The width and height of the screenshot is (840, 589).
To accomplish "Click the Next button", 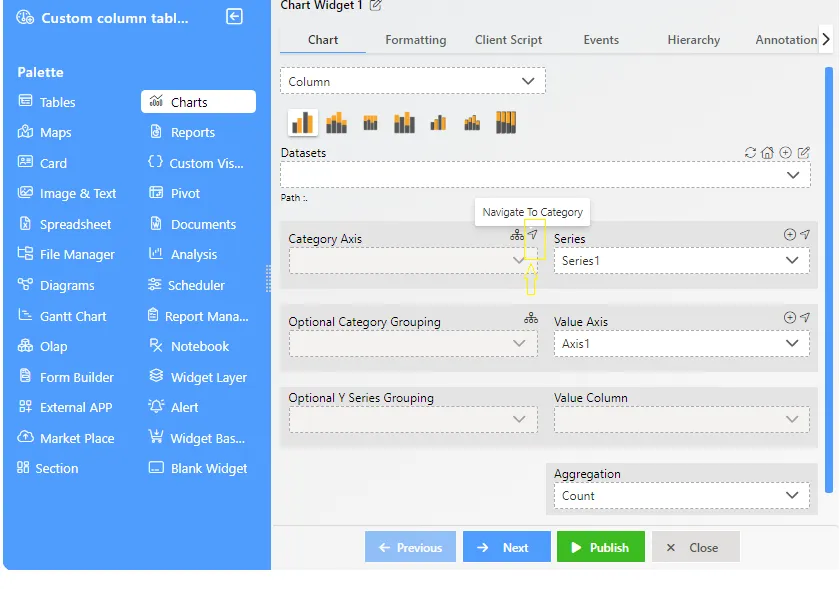I will pos(507,547).
